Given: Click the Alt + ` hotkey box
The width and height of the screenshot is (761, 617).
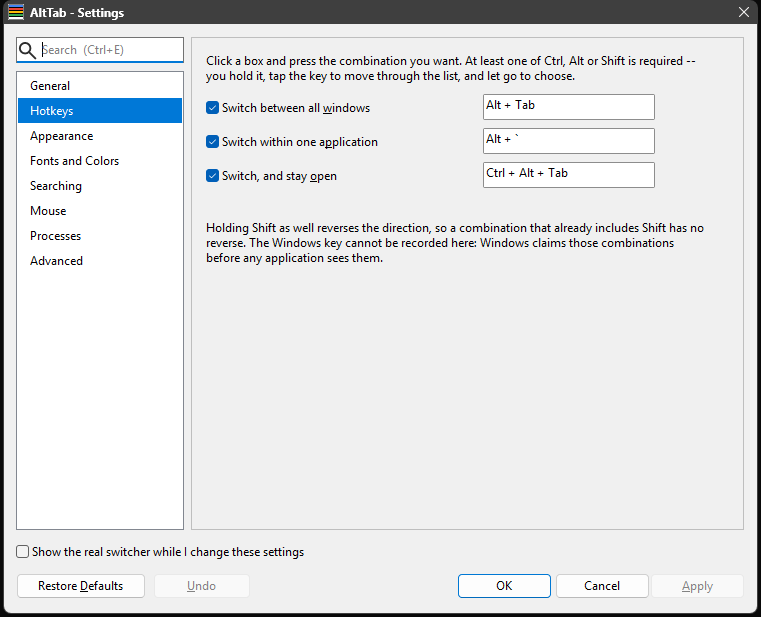Looking at the screenshot, I should 569,141.
